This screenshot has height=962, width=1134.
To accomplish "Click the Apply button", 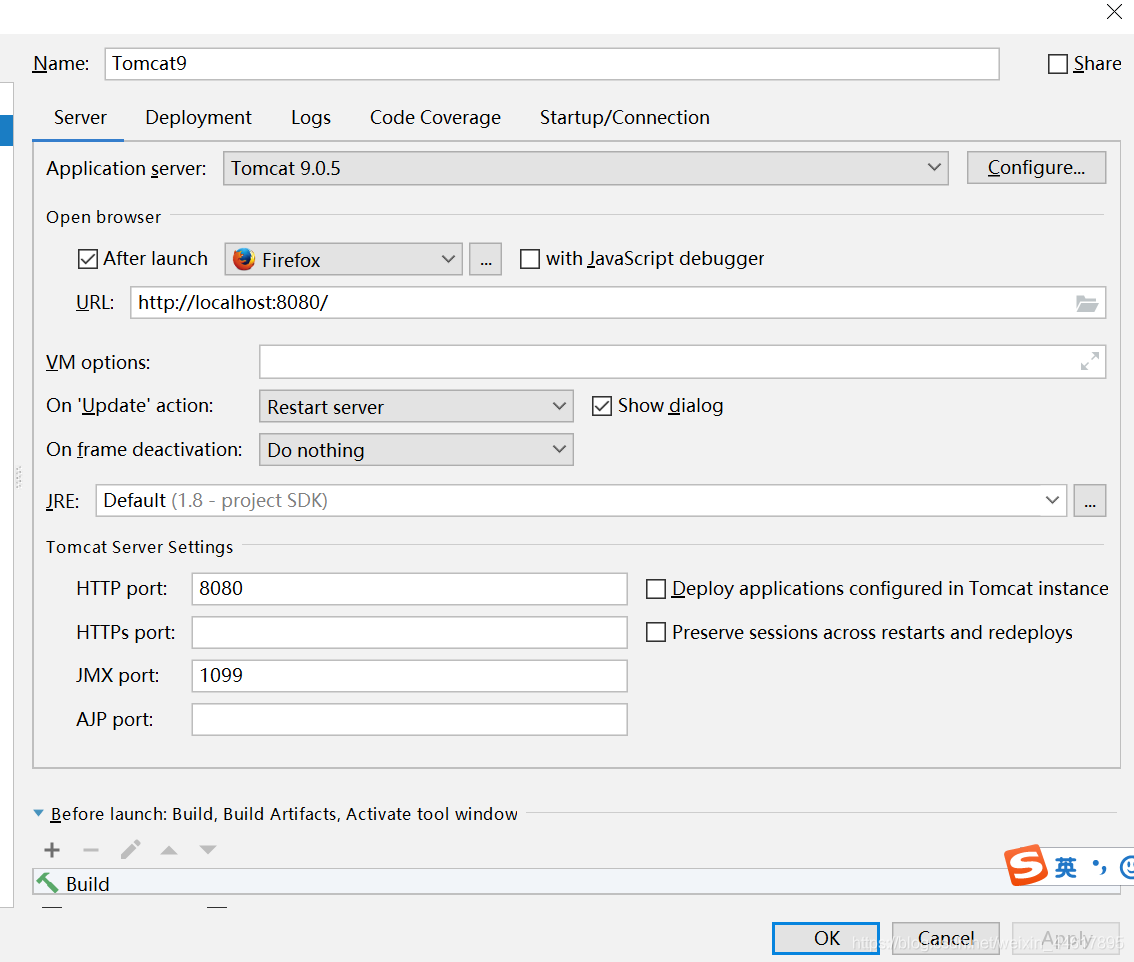I will pos(1066,938).
